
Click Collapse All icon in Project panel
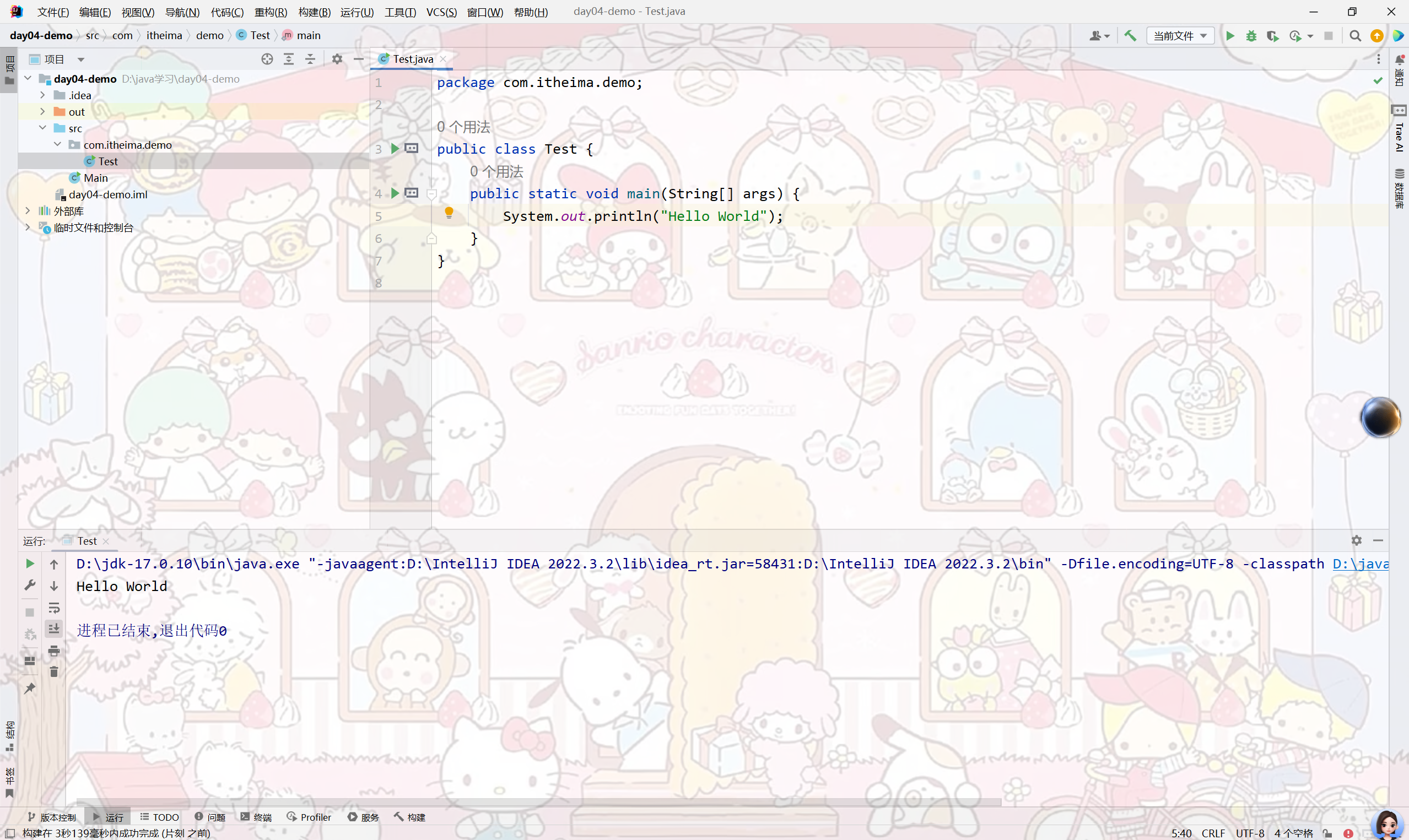click(x=310, y=59)
